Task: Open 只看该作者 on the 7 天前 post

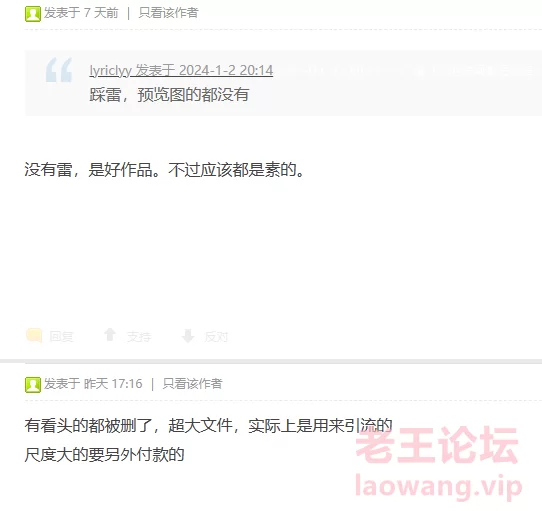Action: [168, 13]
